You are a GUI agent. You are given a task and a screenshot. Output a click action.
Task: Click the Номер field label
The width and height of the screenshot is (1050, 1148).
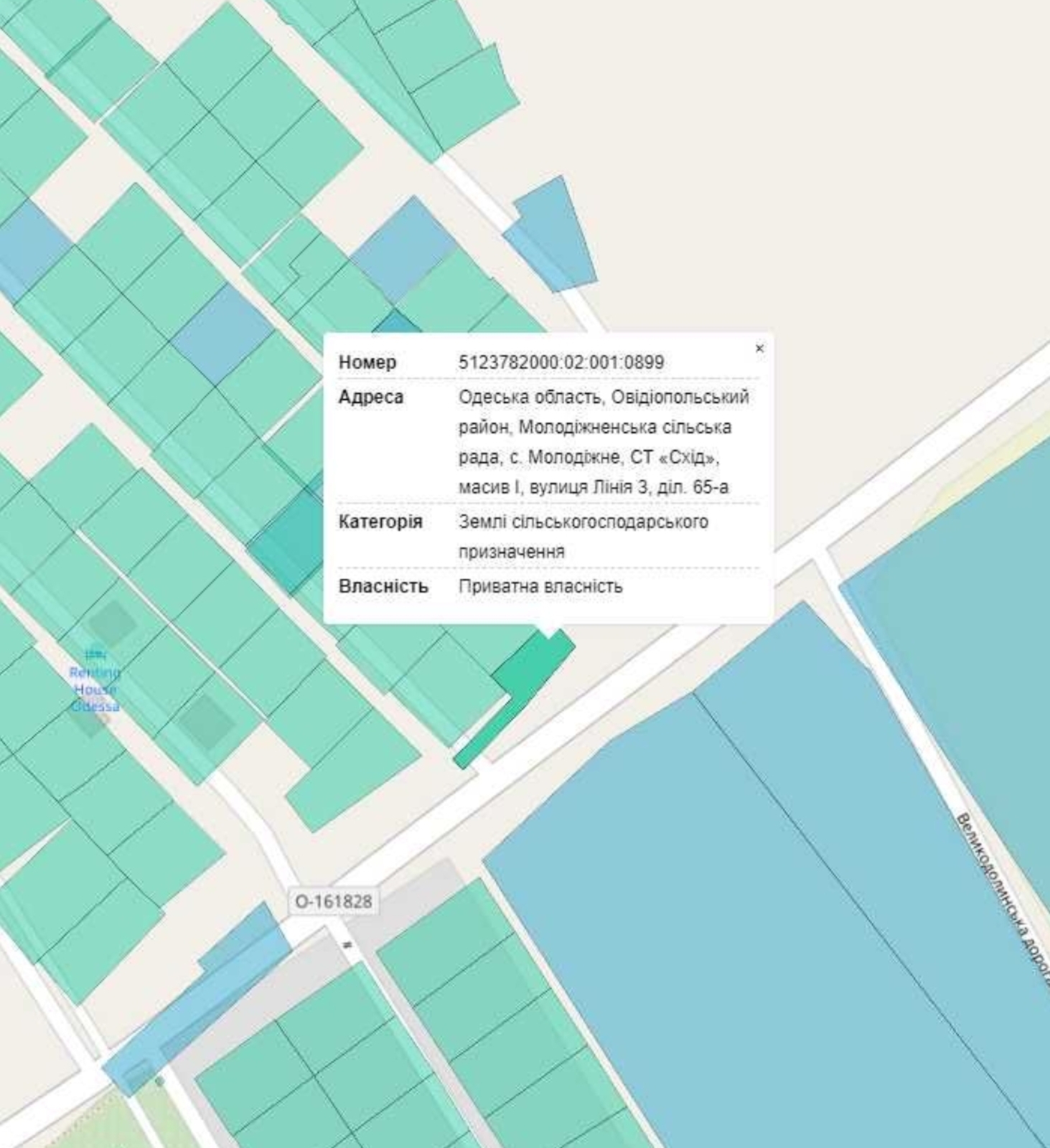pyautogui.click(x=367, y=362)
